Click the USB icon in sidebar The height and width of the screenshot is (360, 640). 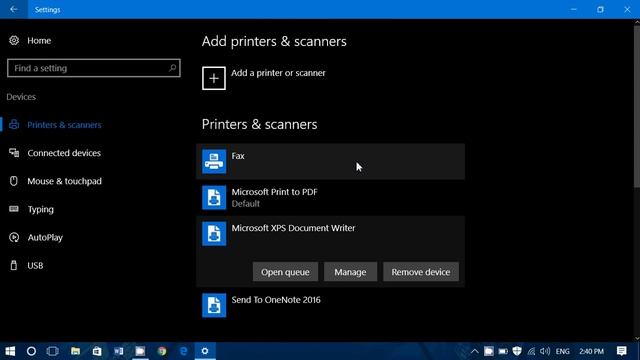click(x=14, y=265)
